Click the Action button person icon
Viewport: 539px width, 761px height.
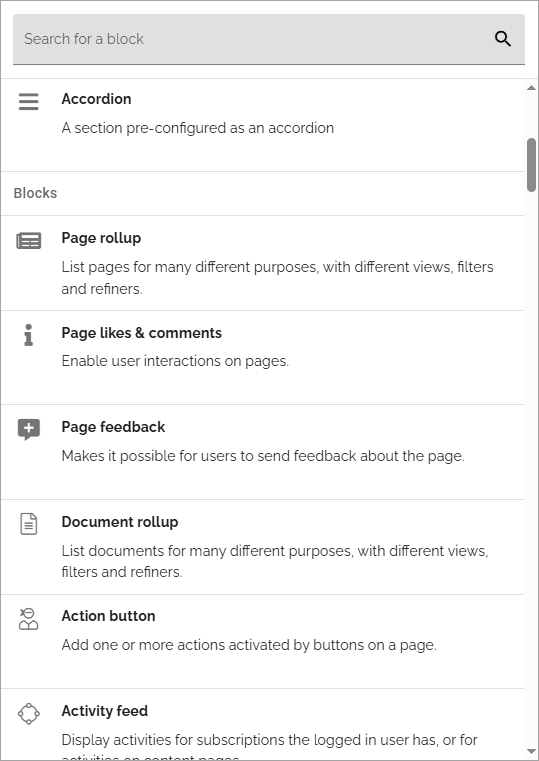pos(29,618)
